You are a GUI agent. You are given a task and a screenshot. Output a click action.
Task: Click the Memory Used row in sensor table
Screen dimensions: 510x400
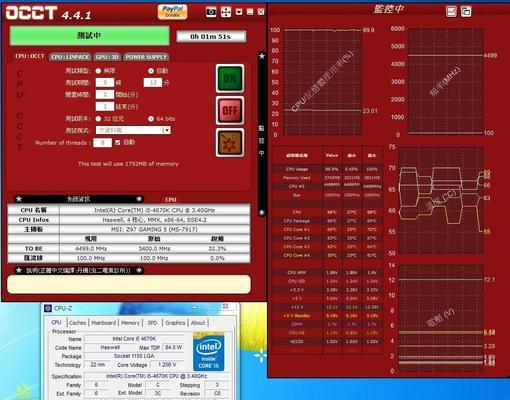click(327, 178)
